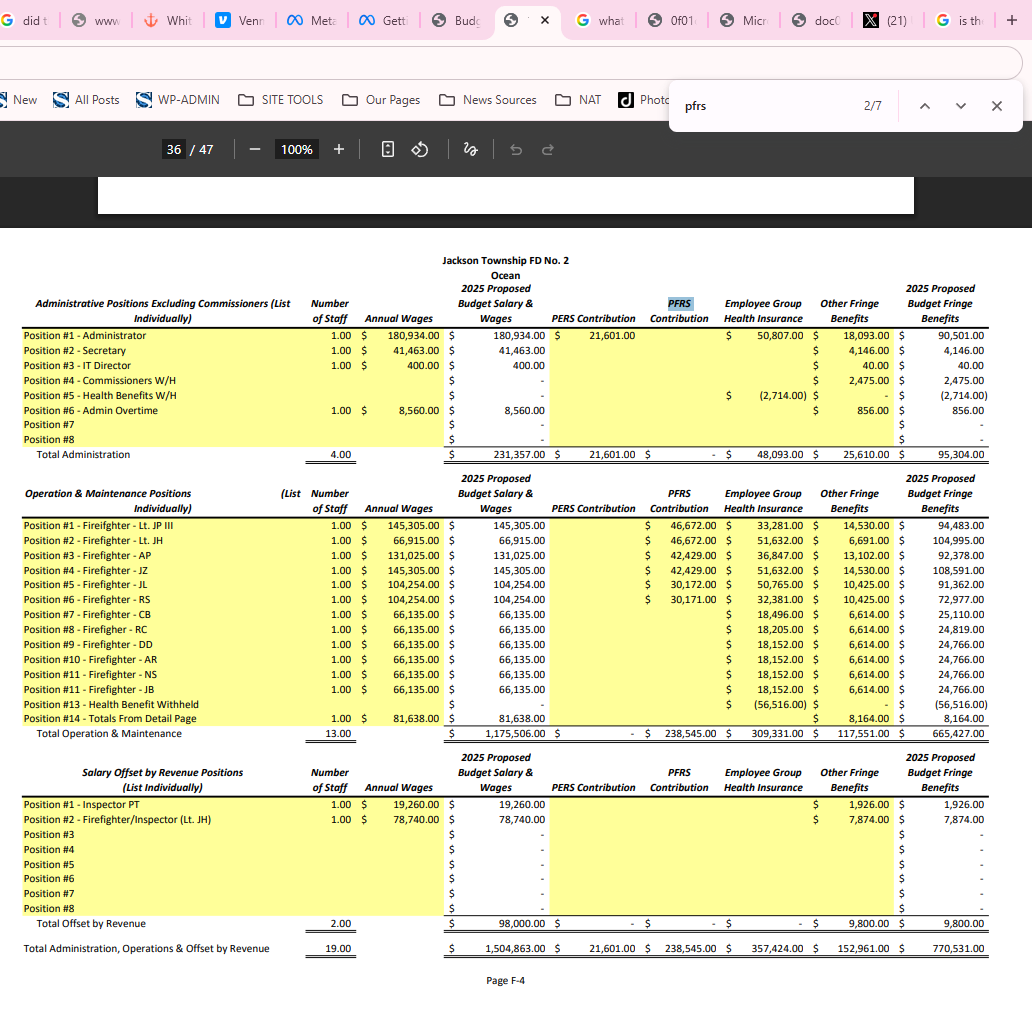Click the 231,357.00 administration wages total
1032x1032 pixels.
click(519, 455)
